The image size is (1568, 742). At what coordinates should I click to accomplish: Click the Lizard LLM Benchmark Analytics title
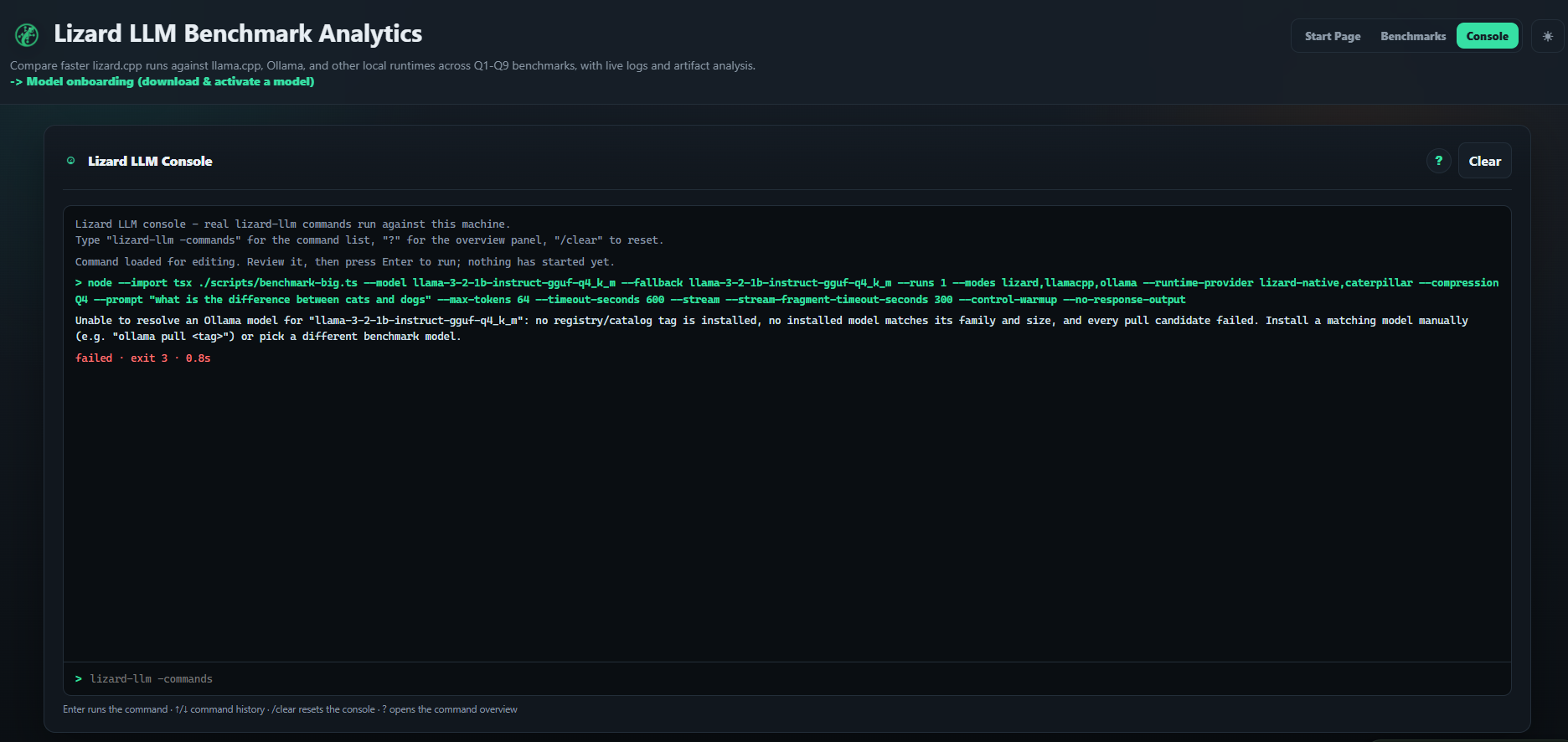[238, 33]
